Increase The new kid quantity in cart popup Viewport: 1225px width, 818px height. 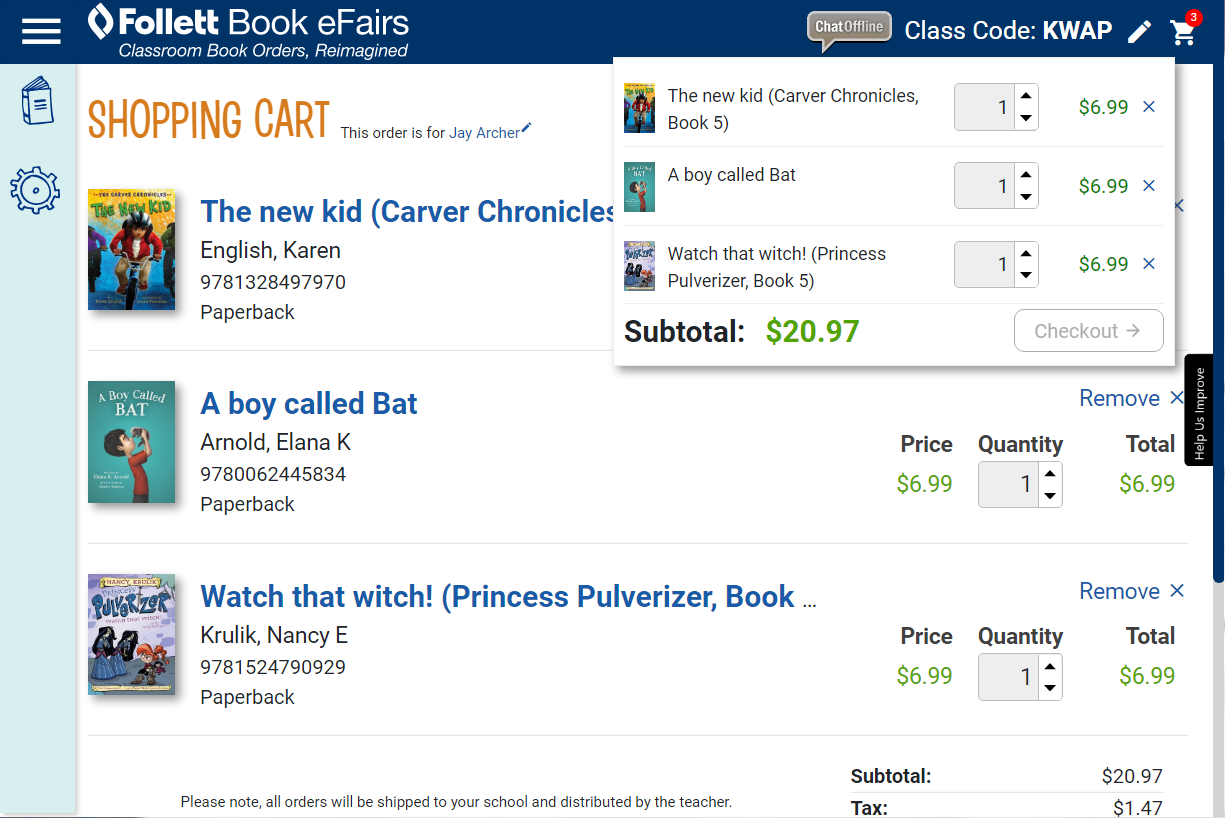[x=1026, y=96]
